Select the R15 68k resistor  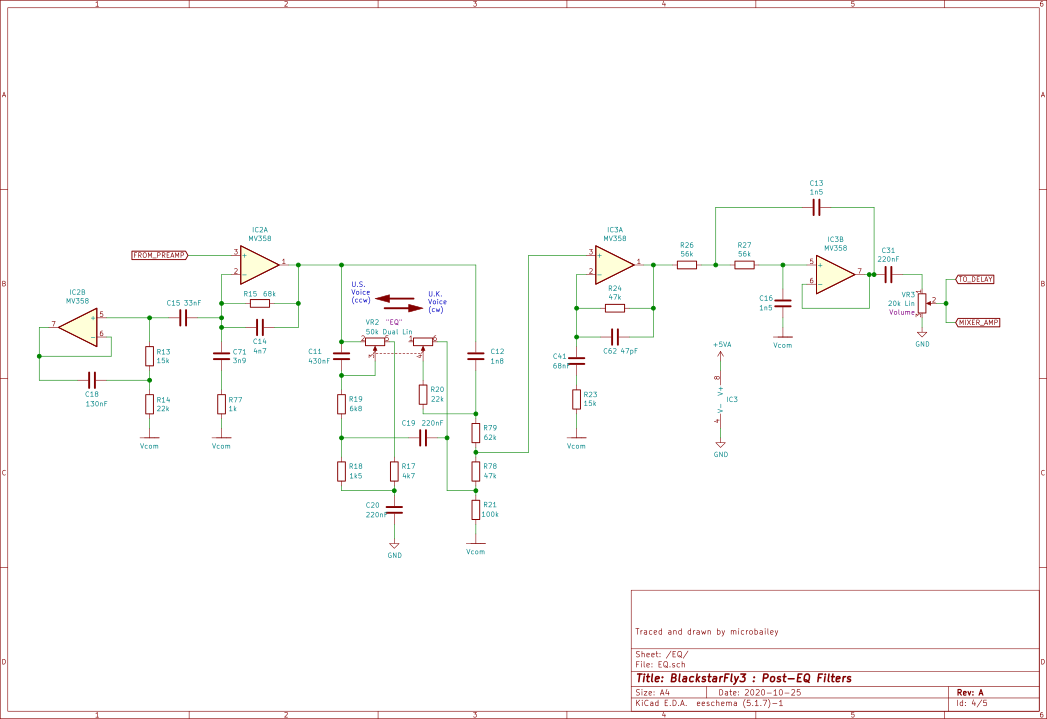[x=259, y=303]
